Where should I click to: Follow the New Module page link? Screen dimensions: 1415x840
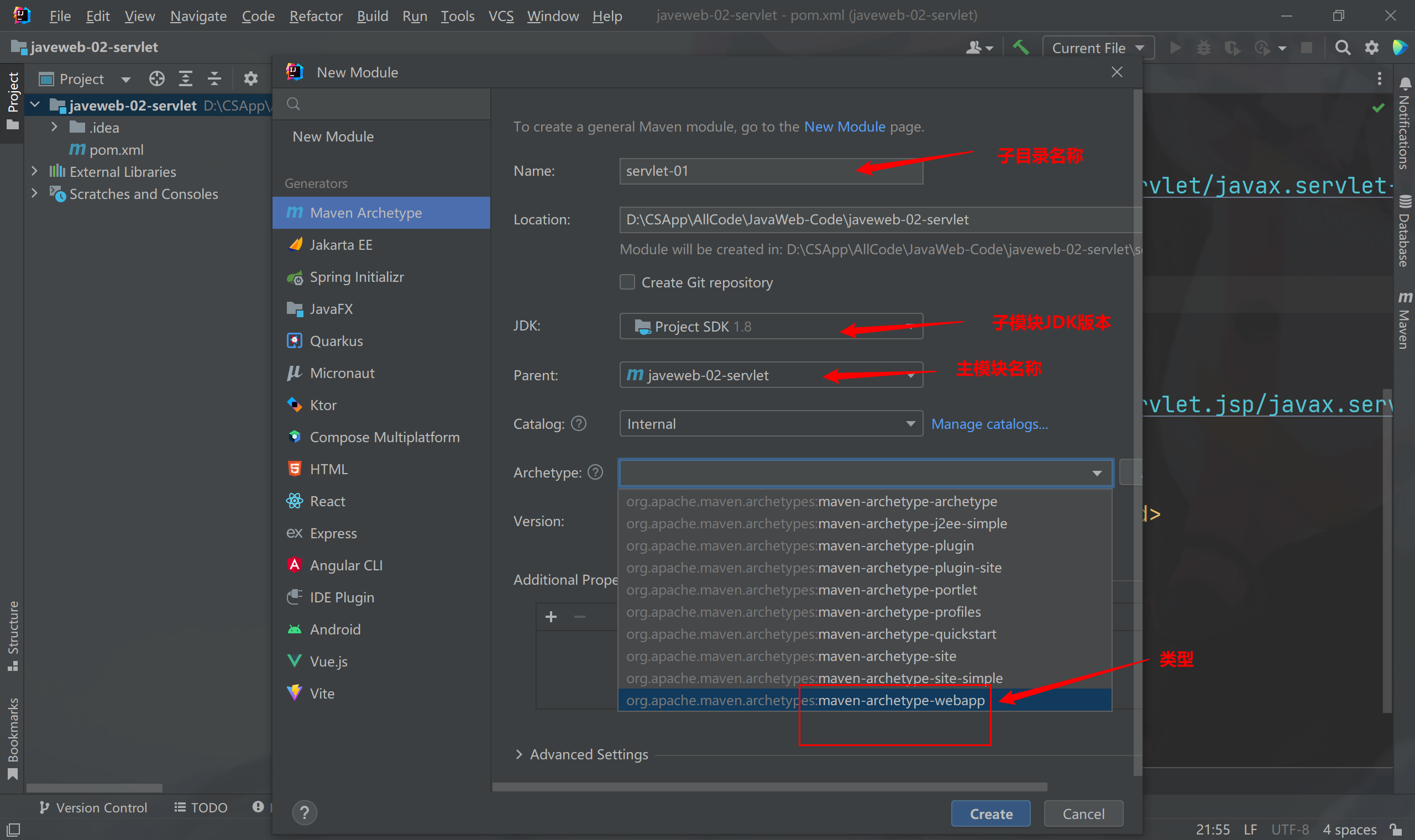click(845, 126)
